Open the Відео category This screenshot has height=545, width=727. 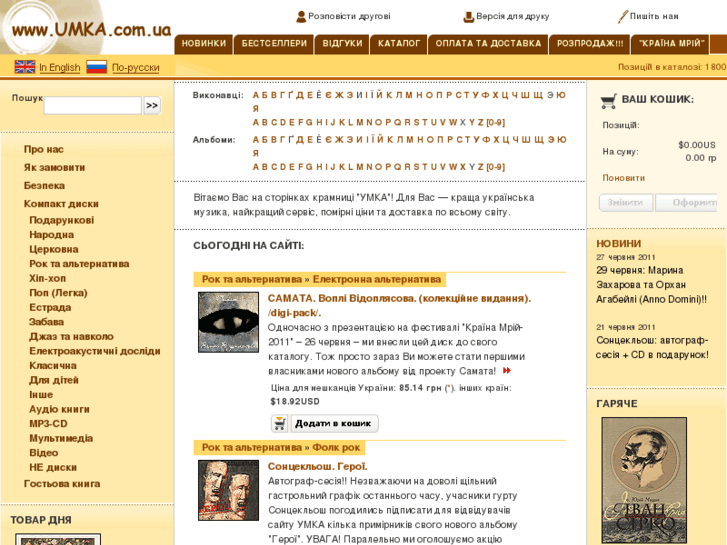[x=44, y=453]
